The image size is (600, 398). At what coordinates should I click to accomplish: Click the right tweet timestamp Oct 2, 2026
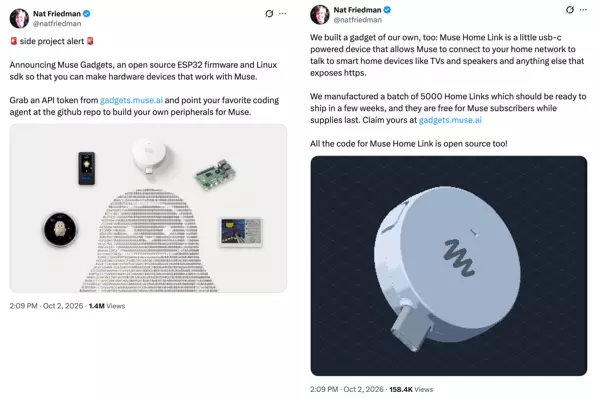click(363, 389)
